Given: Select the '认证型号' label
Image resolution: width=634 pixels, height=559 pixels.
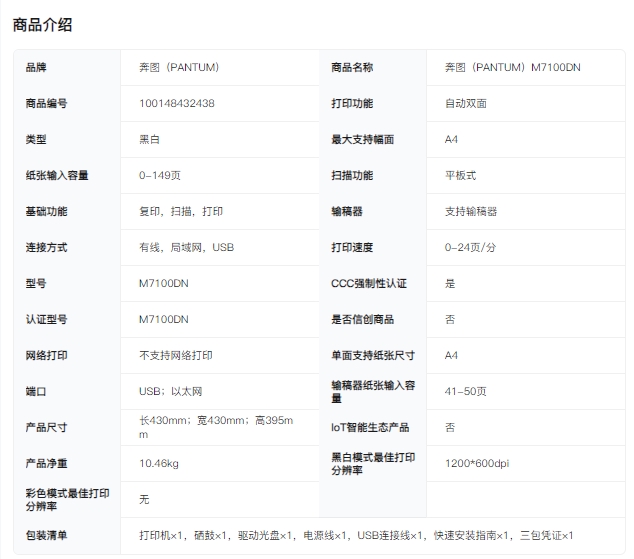Looking at the screenshot, I should click(x=46, y=319).
